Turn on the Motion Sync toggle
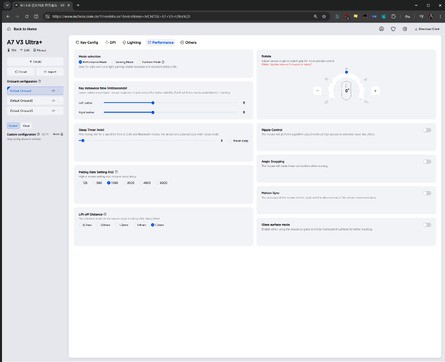The height and width of the screenshot is (362, 445). point(427,193)
